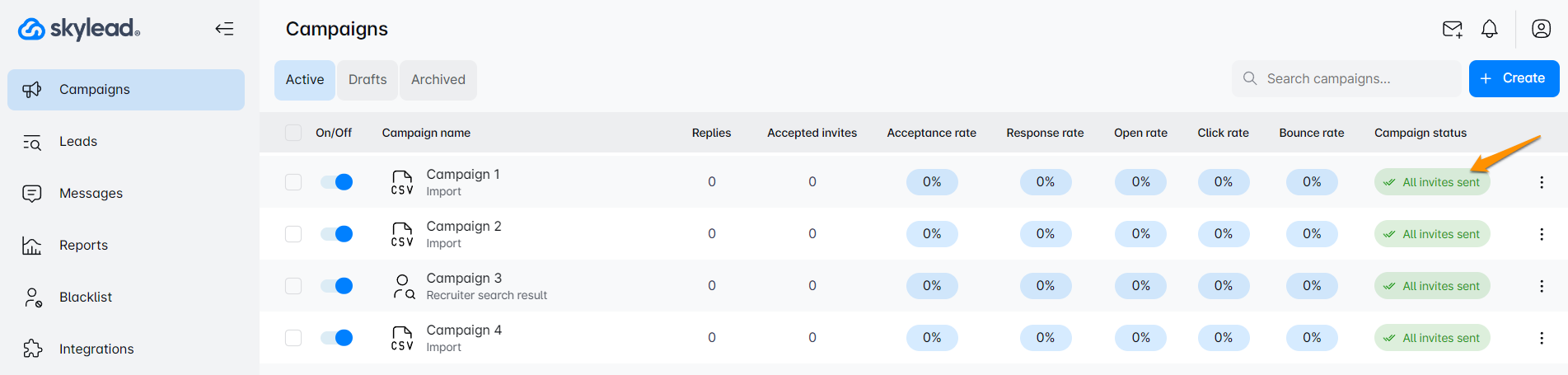
Task: Tick the Campaign 2 checkbox
Action: click(293, 234)
